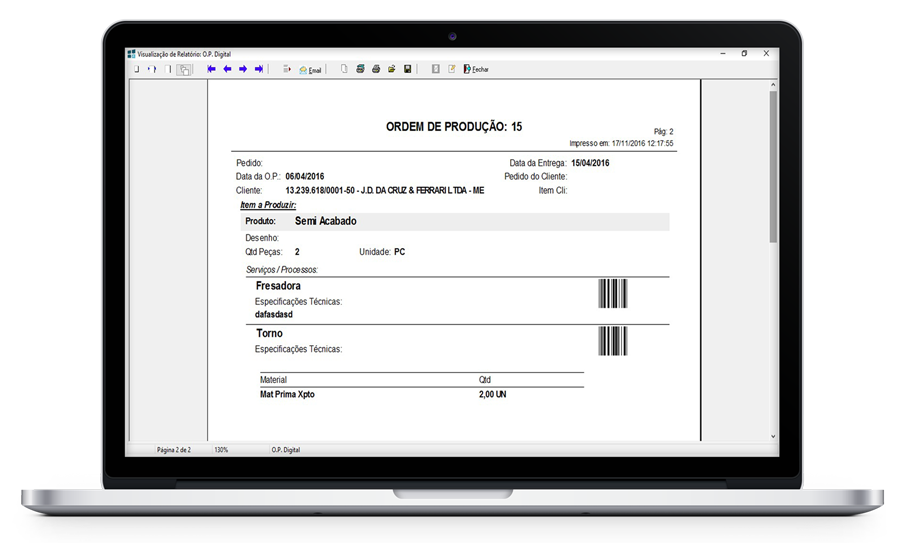Jump to the last page arrow
The image size is (900, 543).
[259, 69]
